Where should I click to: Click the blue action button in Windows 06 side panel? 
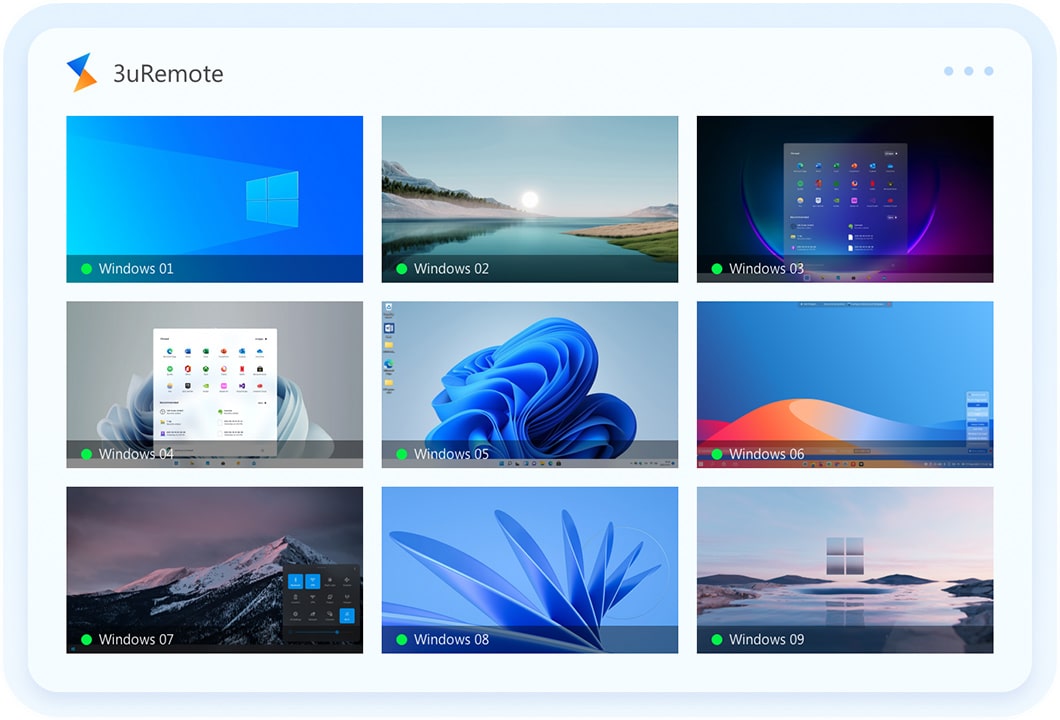pyautogui.click(x=978, y=405)
